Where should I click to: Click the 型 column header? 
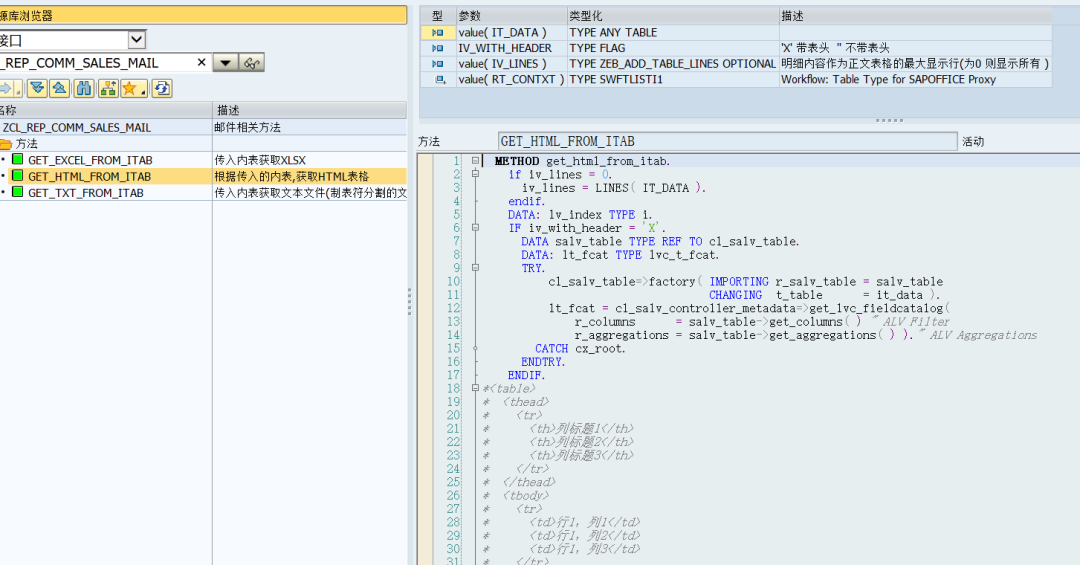(438, 16)
